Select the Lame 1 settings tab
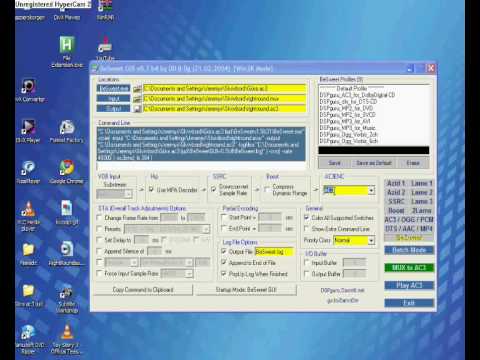This screenshot has width=480, height=360. (421, 183)
